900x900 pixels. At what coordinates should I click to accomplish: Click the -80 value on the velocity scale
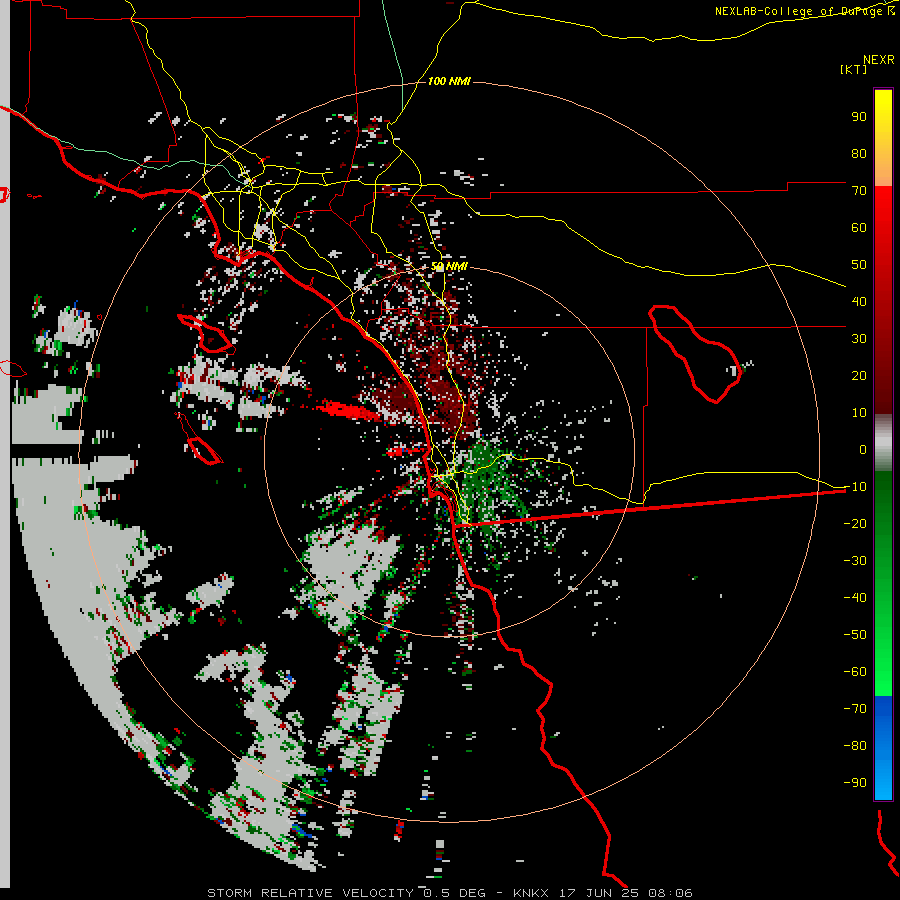[855, 746]
